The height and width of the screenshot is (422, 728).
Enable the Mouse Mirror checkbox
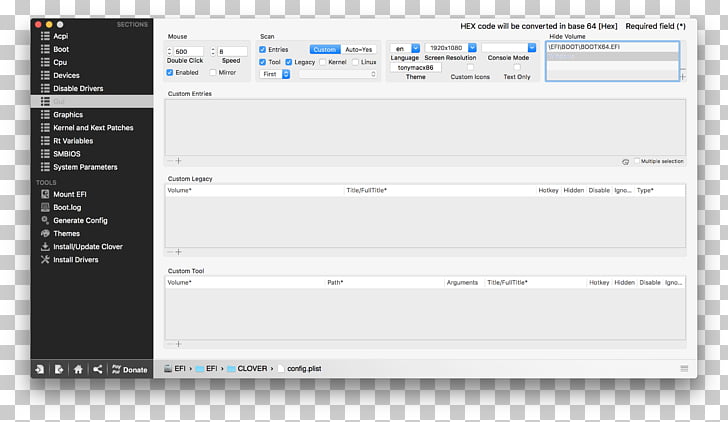pos(213,72)
